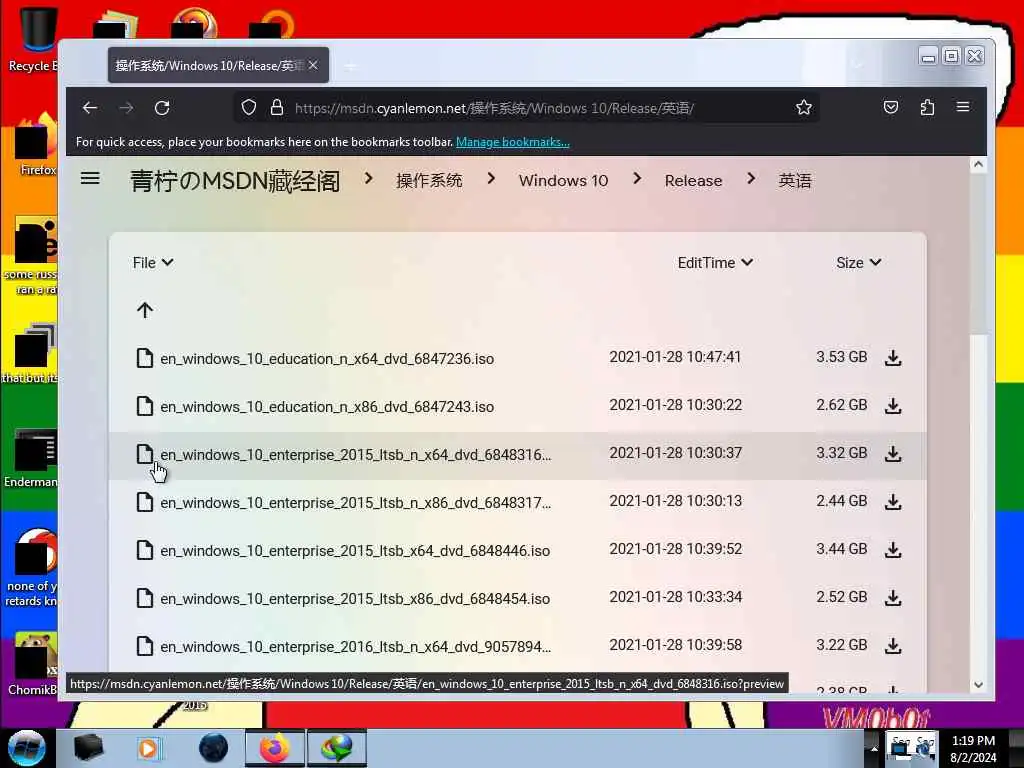Viewport: 1024px width, 768px height.
Task: Open the media player taskbar icon
Action: (148, 748)
